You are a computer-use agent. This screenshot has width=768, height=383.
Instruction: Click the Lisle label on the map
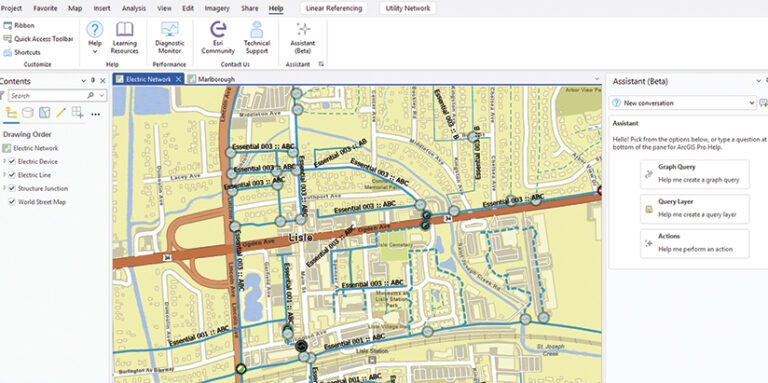click(x=301, y=238)
